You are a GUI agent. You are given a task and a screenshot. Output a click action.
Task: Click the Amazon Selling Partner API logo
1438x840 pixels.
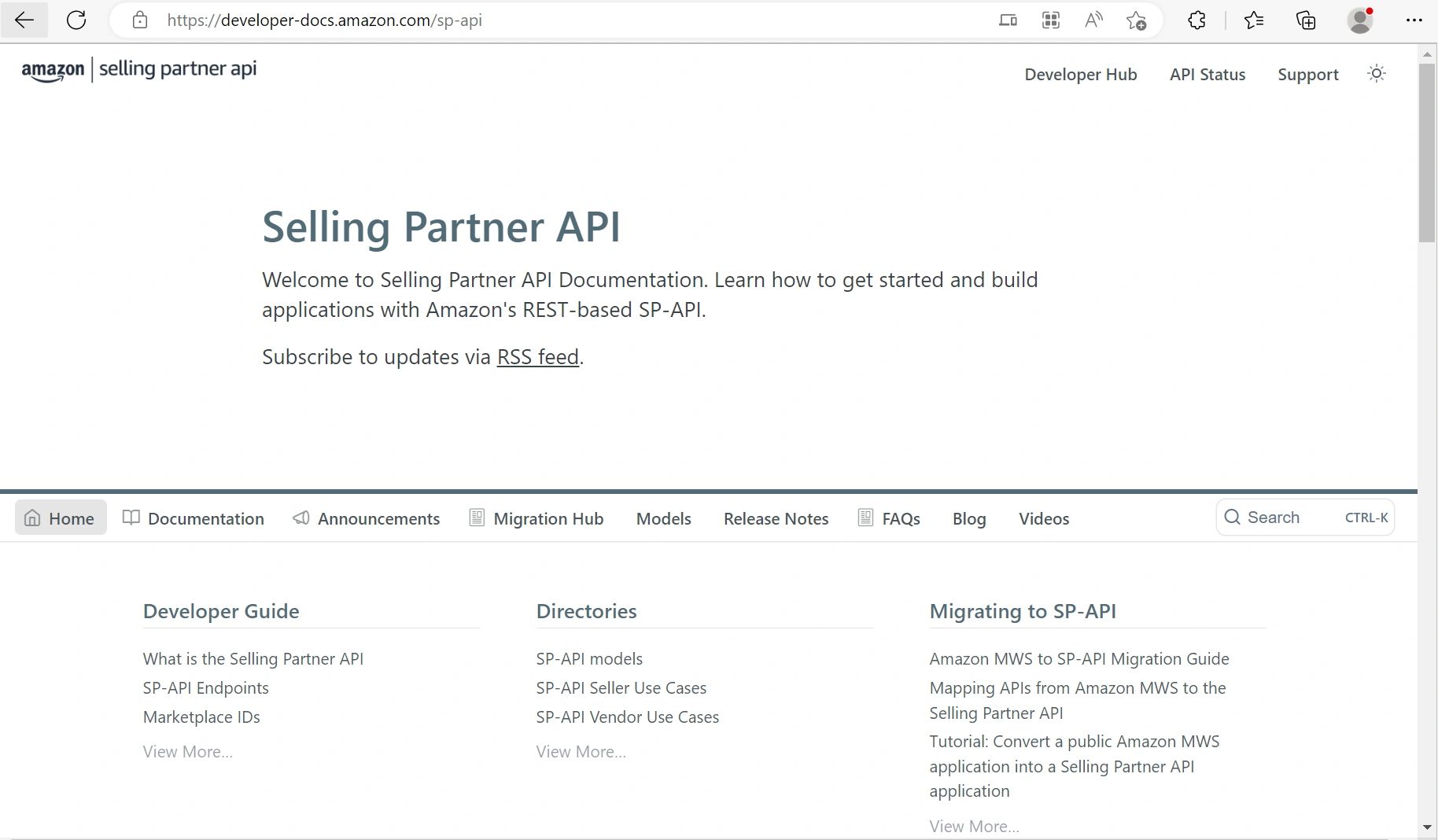point(138,69)
